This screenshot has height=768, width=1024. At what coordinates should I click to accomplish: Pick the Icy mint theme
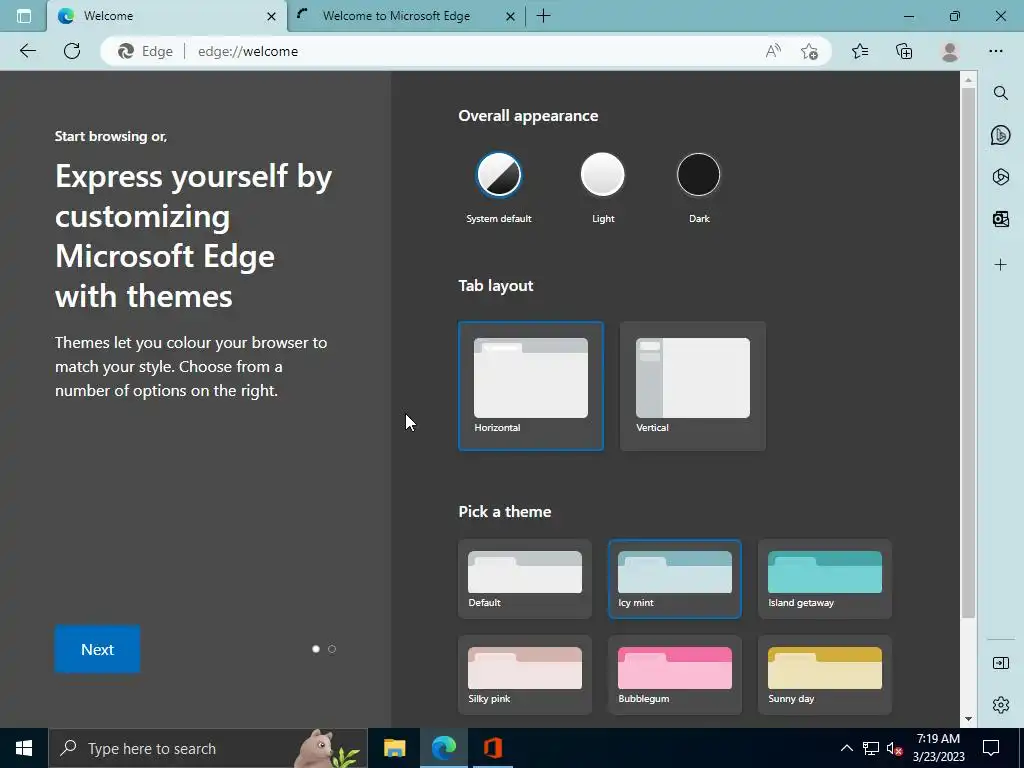675,579
